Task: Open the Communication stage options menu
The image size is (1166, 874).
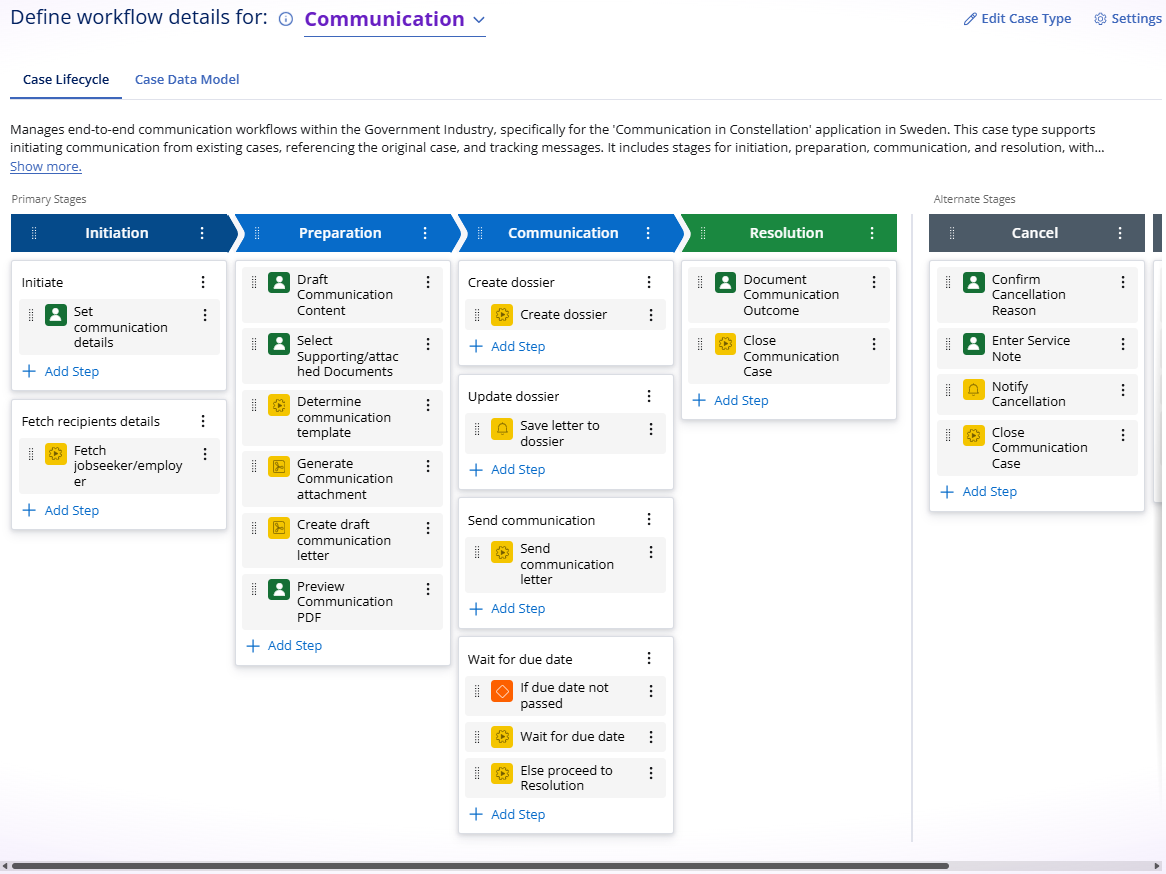Action: [x=648, y=233]
